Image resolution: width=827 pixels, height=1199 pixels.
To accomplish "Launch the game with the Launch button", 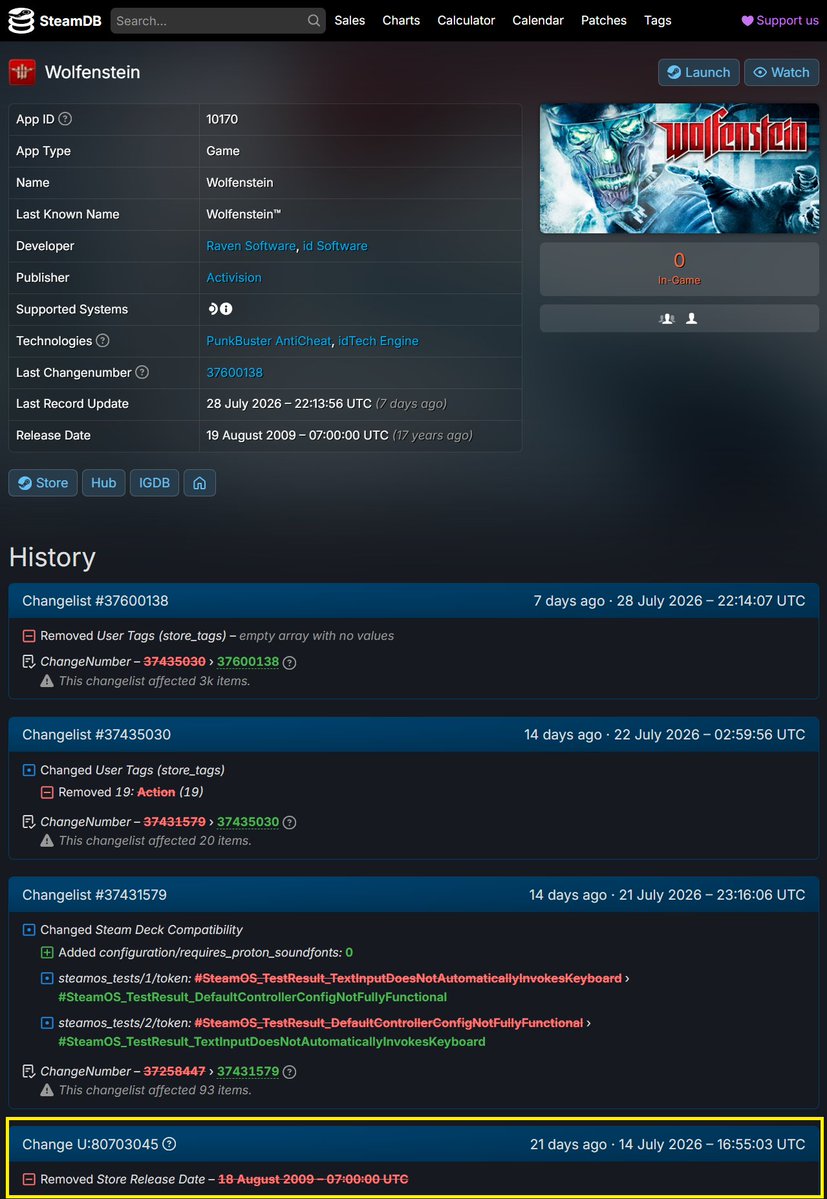I will coord(699,73).
